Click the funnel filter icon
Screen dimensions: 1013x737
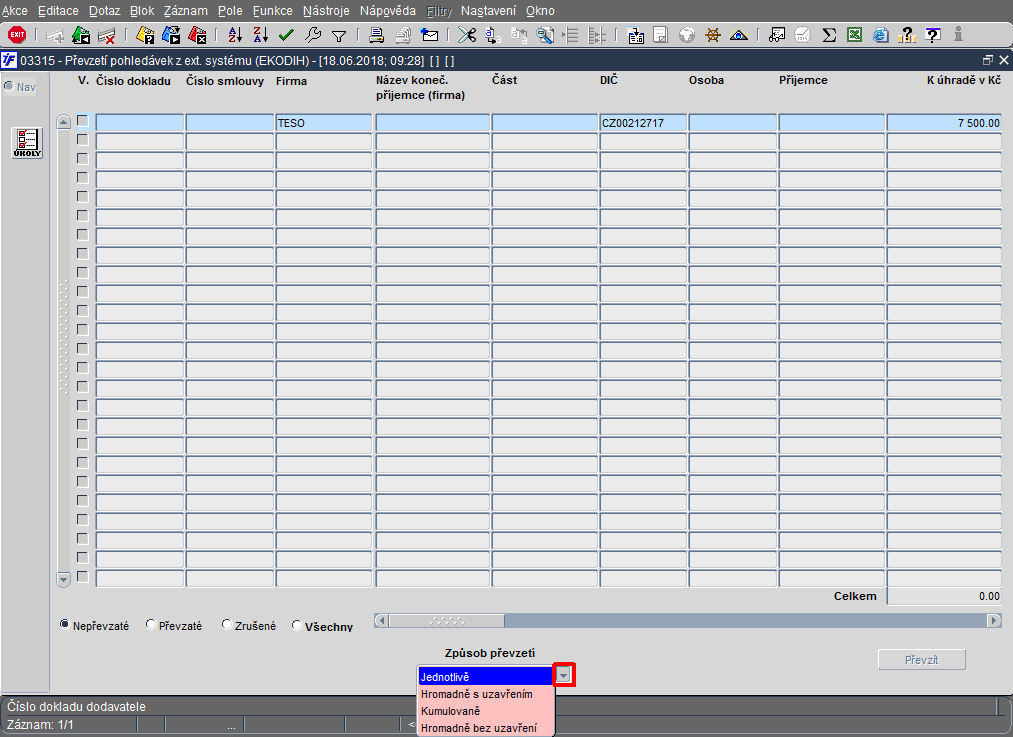pyautogui.click(x=339, y=36)
